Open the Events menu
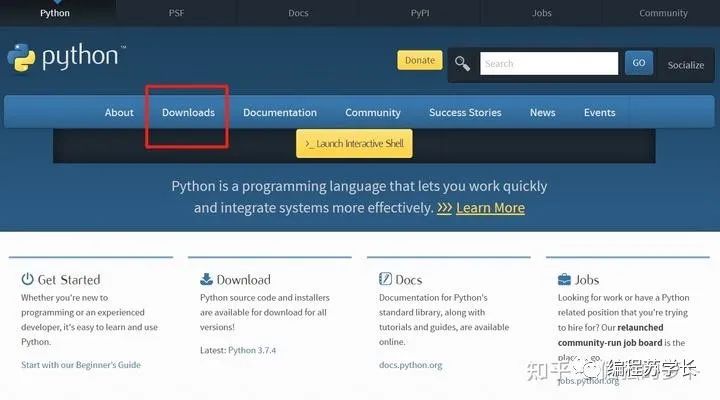 (599, 113)
